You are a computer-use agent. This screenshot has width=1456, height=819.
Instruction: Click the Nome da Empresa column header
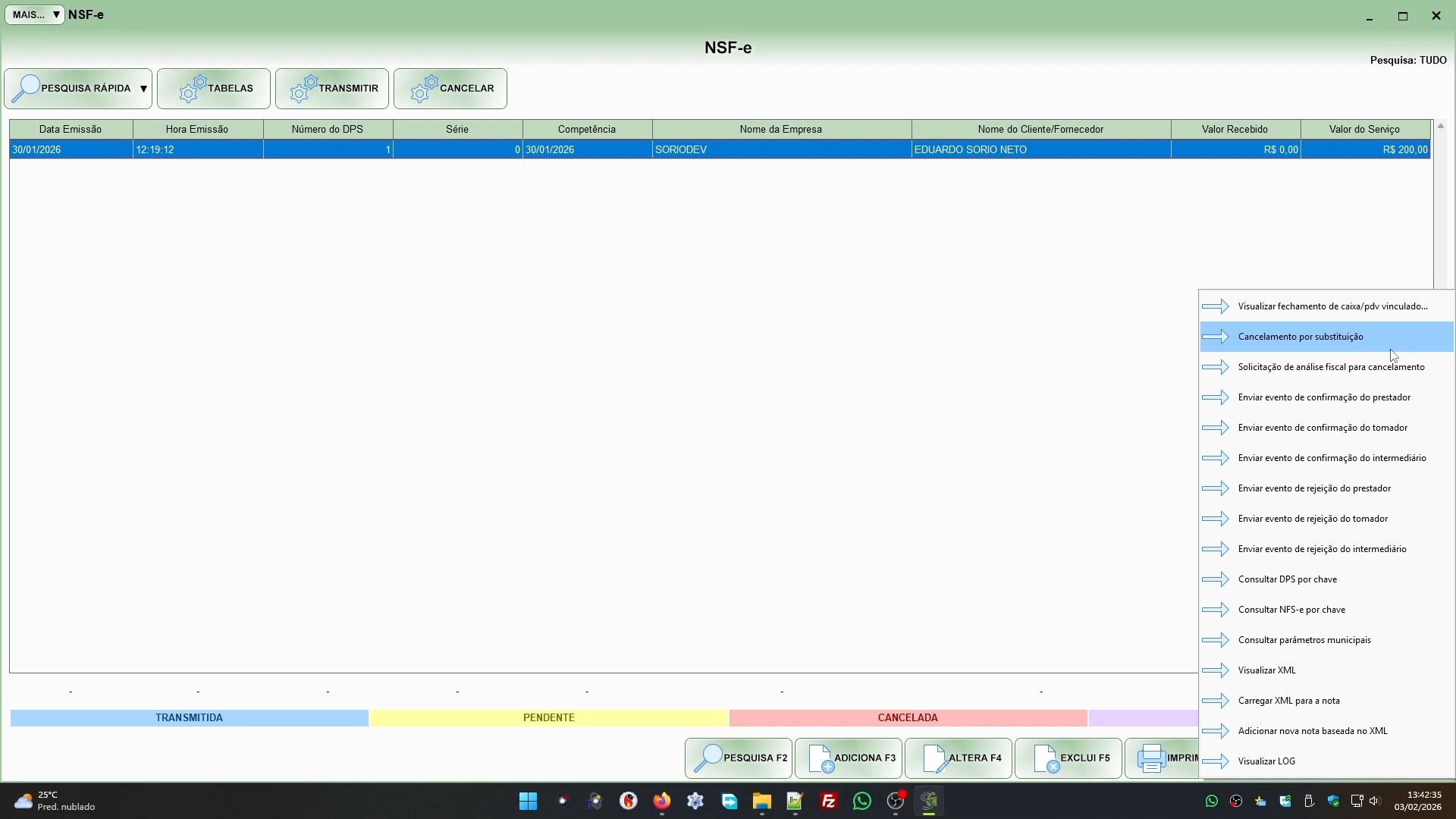tap(780, 130)
